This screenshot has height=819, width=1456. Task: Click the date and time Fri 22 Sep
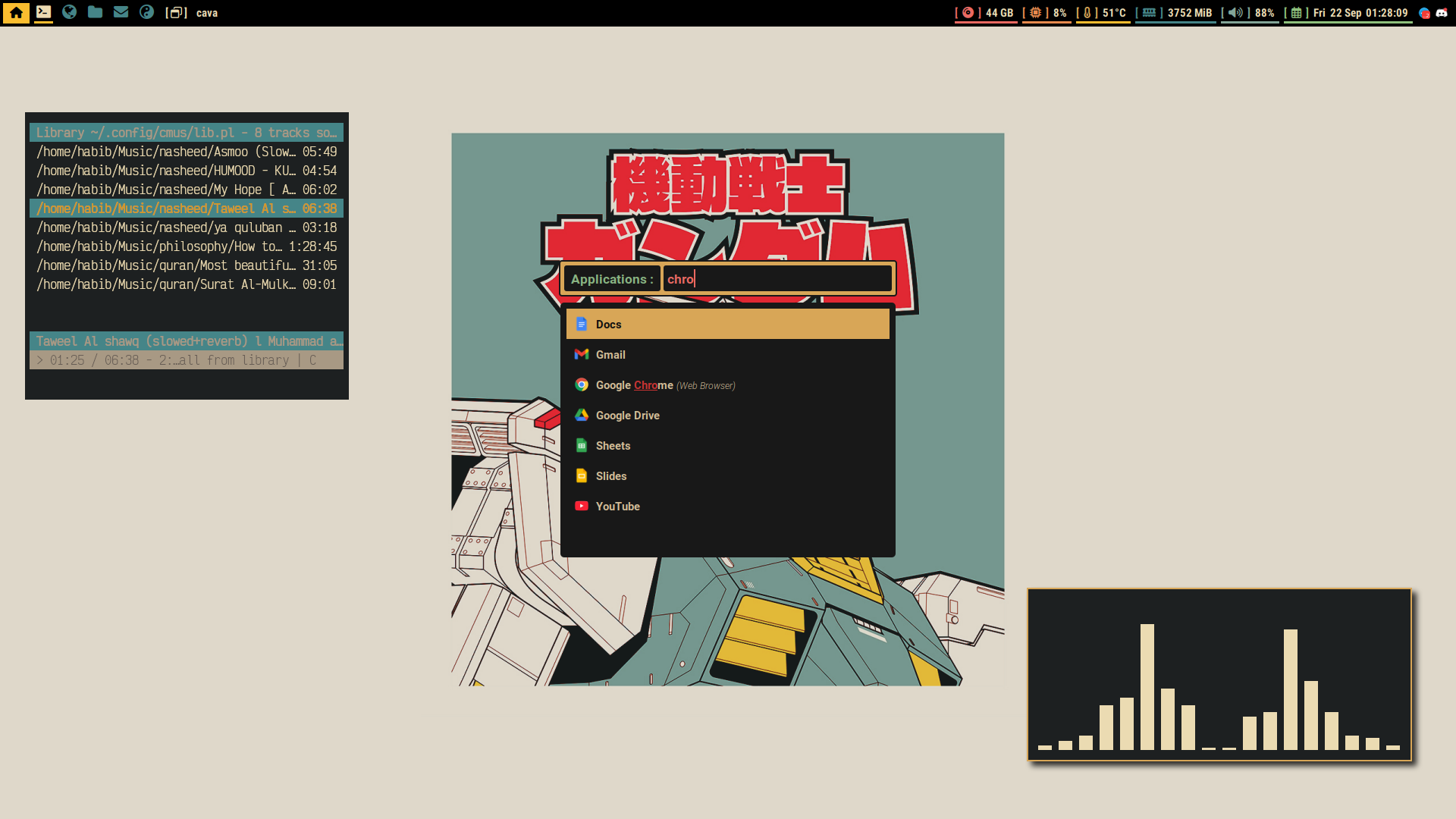click(1360, 13)
